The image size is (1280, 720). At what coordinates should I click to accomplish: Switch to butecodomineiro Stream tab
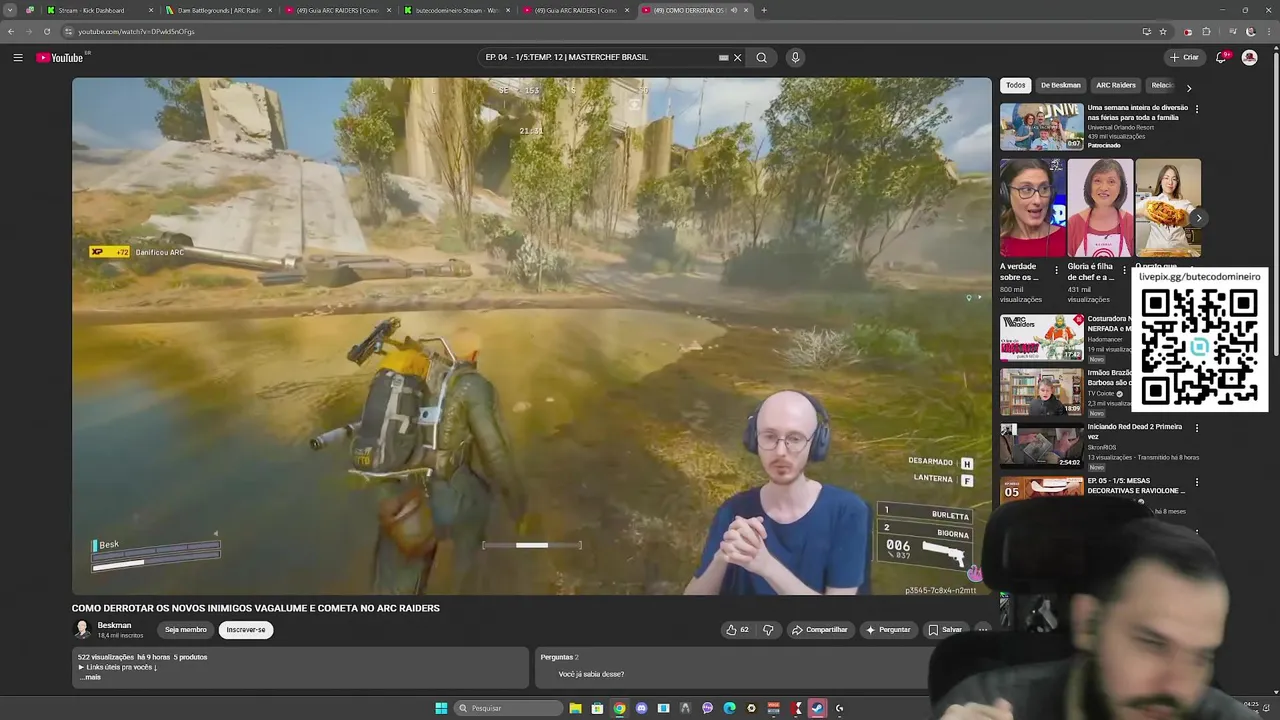pyautogui.click(x=457, y=10)
